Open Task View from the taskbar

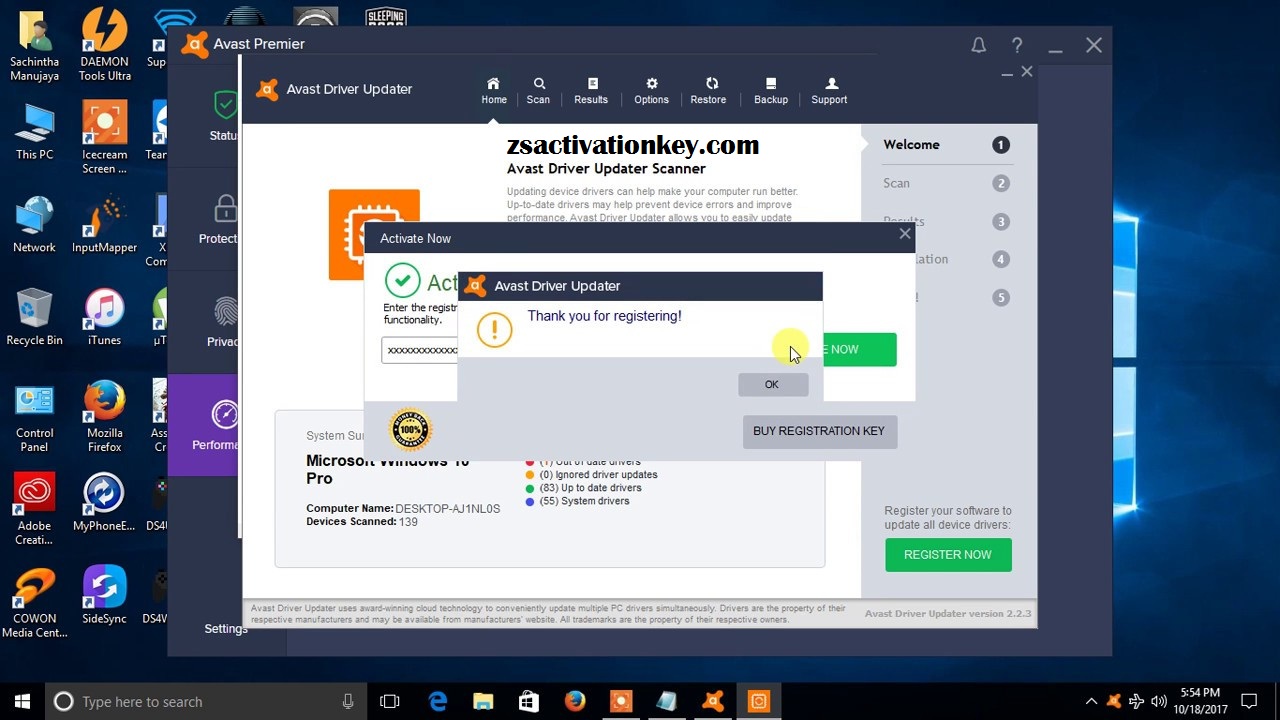point(390,701)
